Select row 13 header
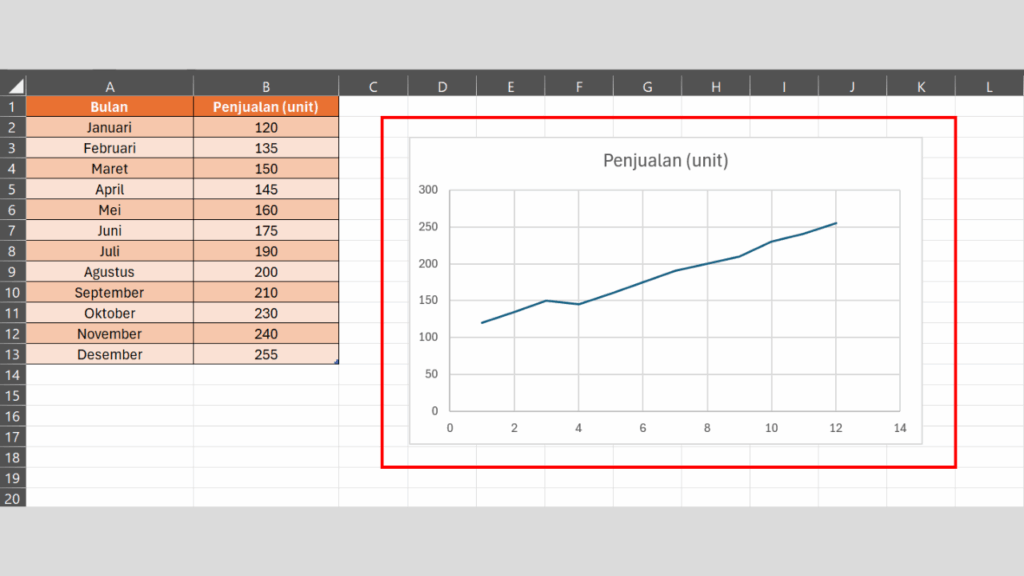 coord(13,354)
